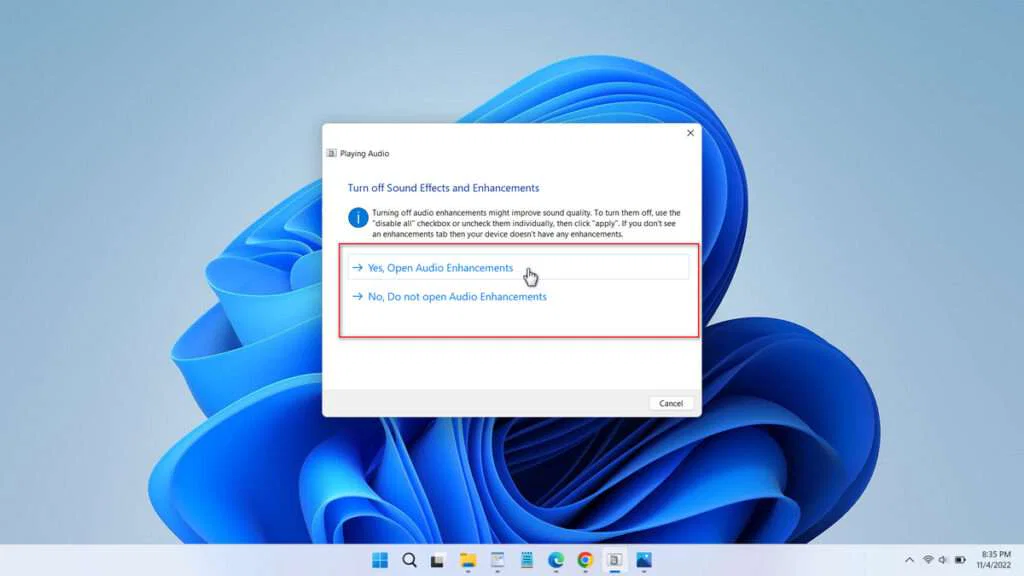Close the Playing Audio troubleshooter window
This screenshot has height=576, width=1024.
click(690, 132)
